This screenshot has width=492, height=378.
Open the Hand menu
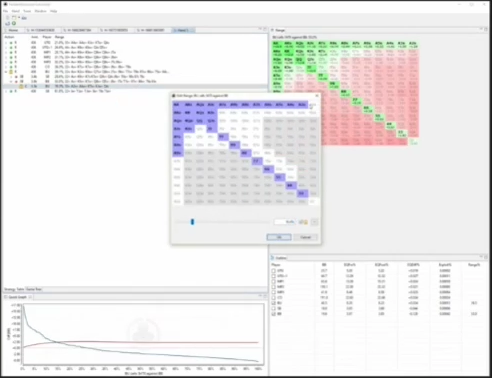16,11
